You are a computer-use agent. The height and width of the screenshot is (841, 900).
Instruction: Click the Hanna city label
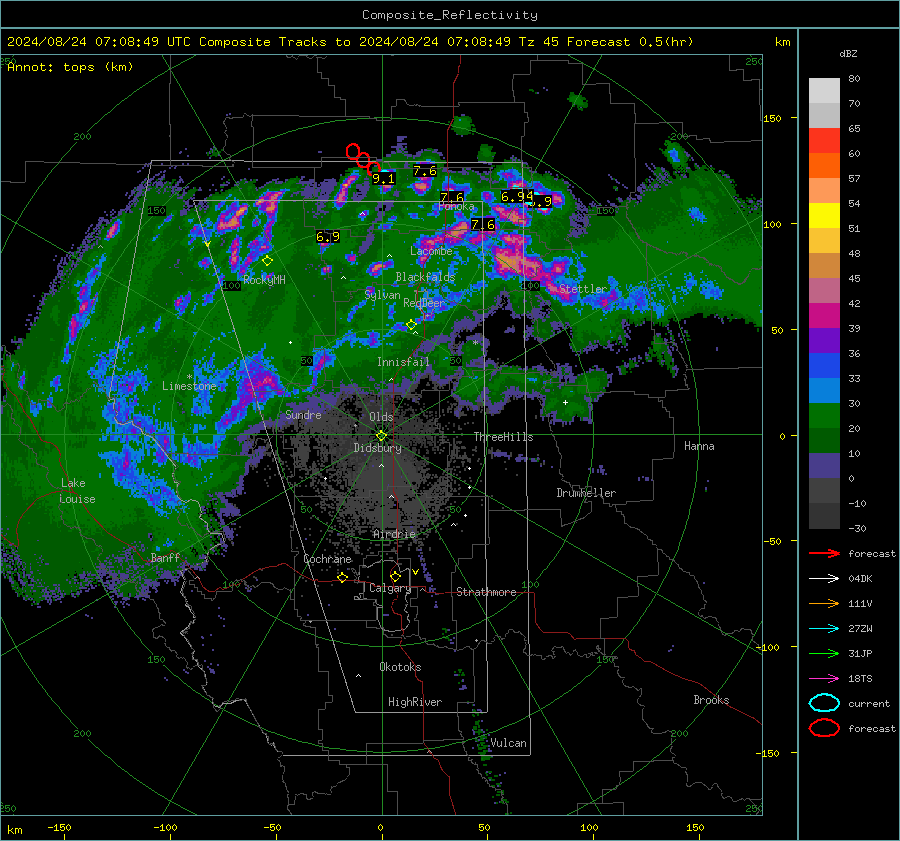click(x=699, y=446)
